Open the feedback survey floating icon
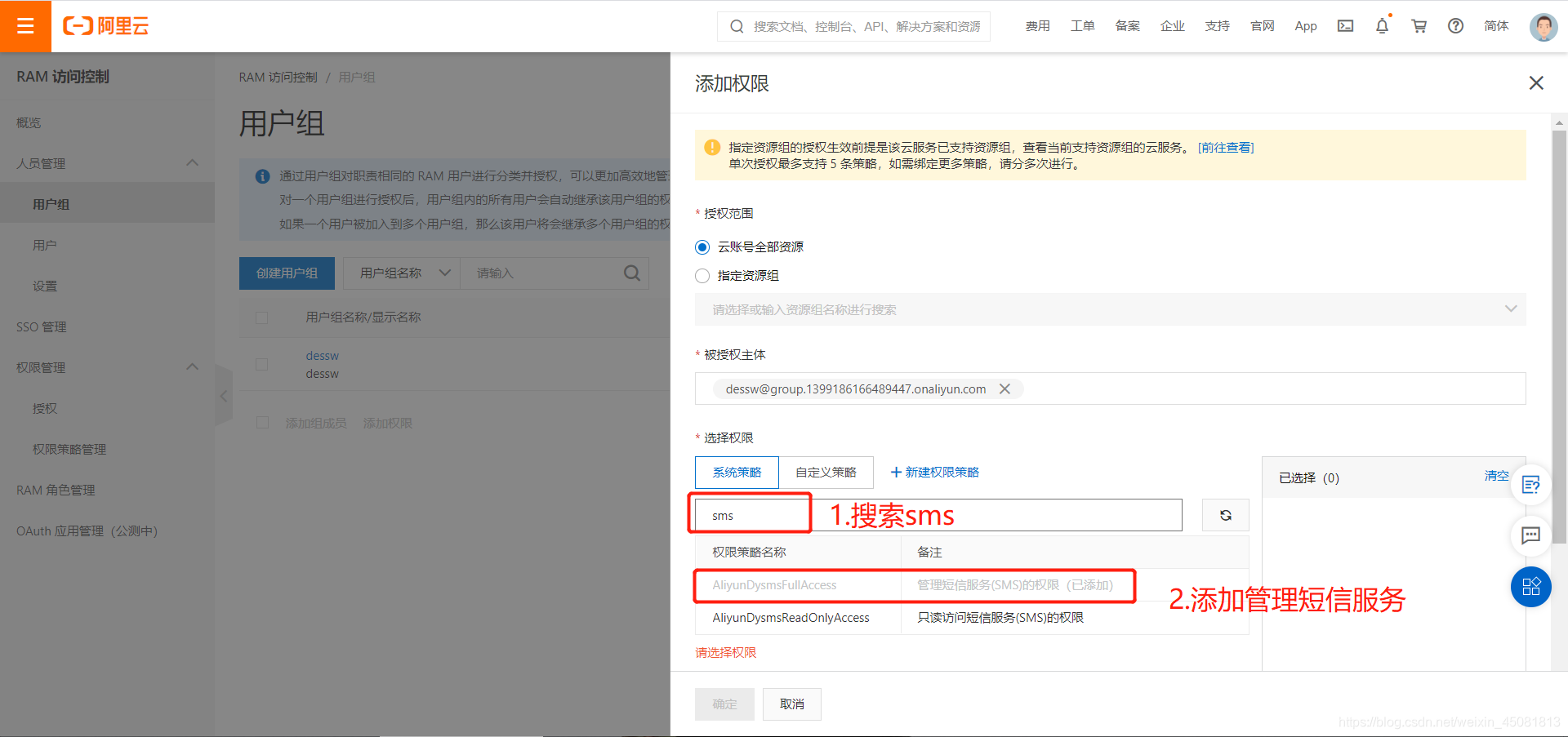Image resolution: width=1568 pixels, height=737 pixels. (x=1530, y=485)
